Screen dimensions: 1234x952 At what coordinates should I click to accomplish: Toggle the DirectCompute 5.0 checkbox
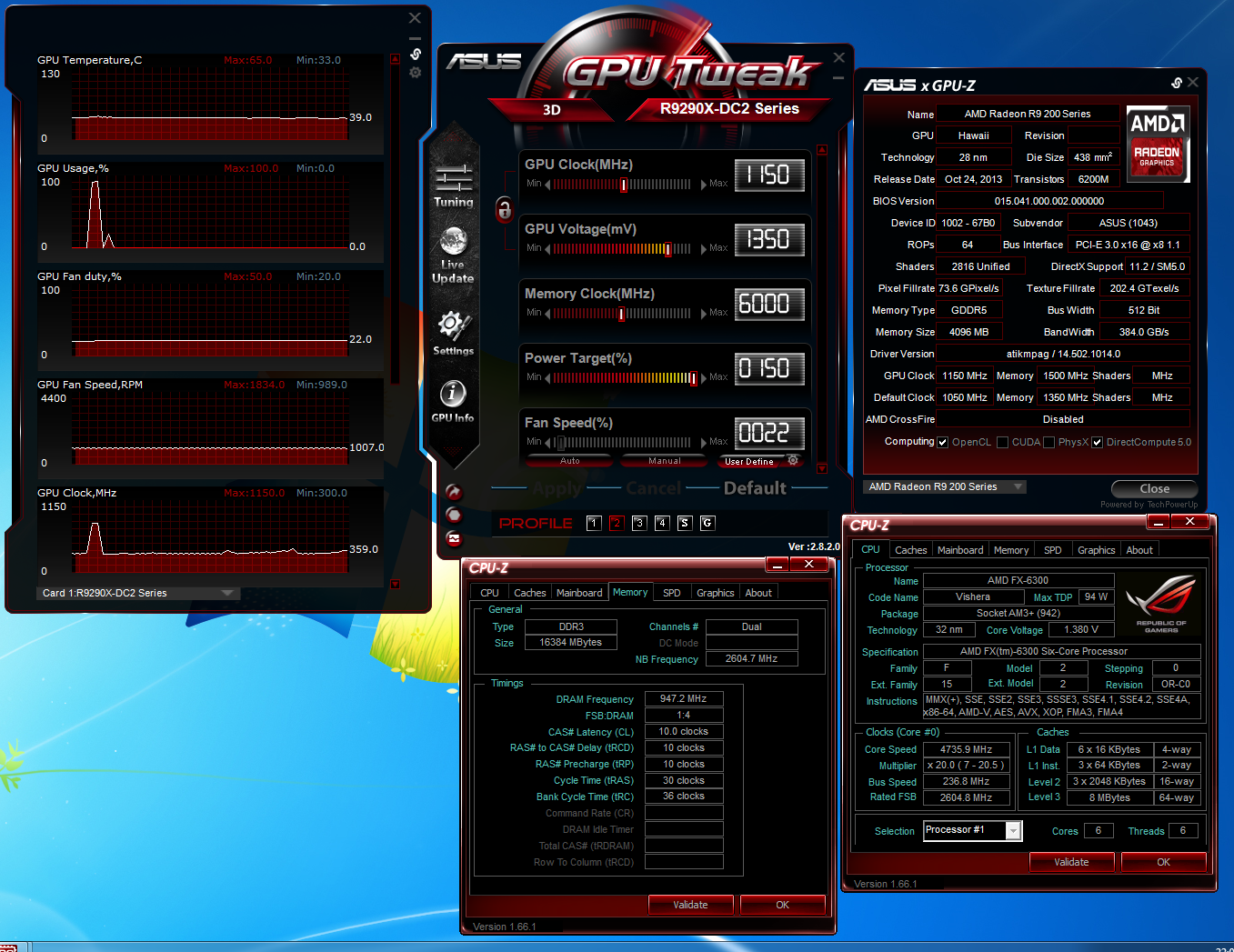[x=1098, y=443]
